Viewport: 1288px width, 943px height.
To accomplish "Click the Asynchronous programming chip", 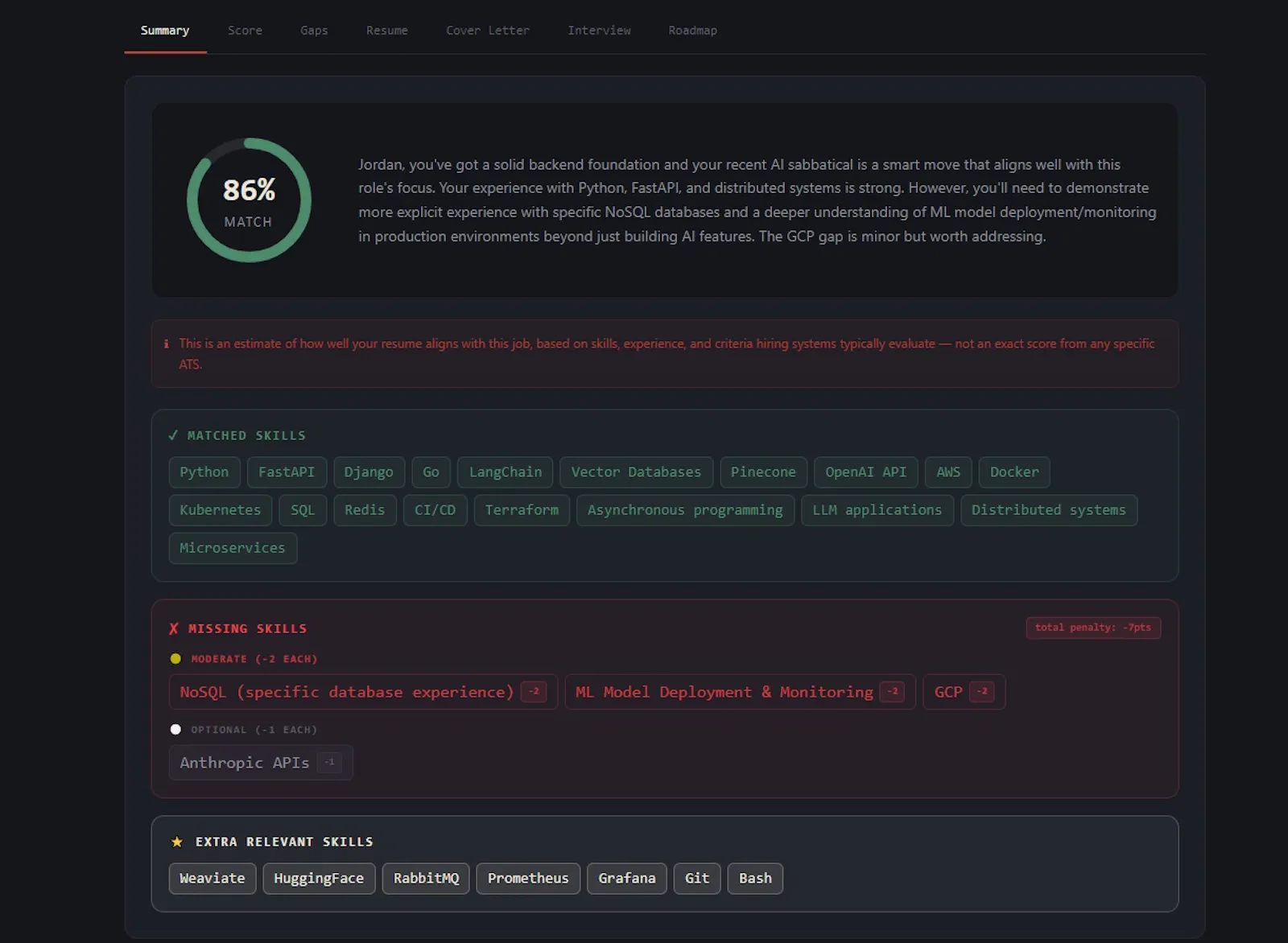I will click(x=685, y=510).
